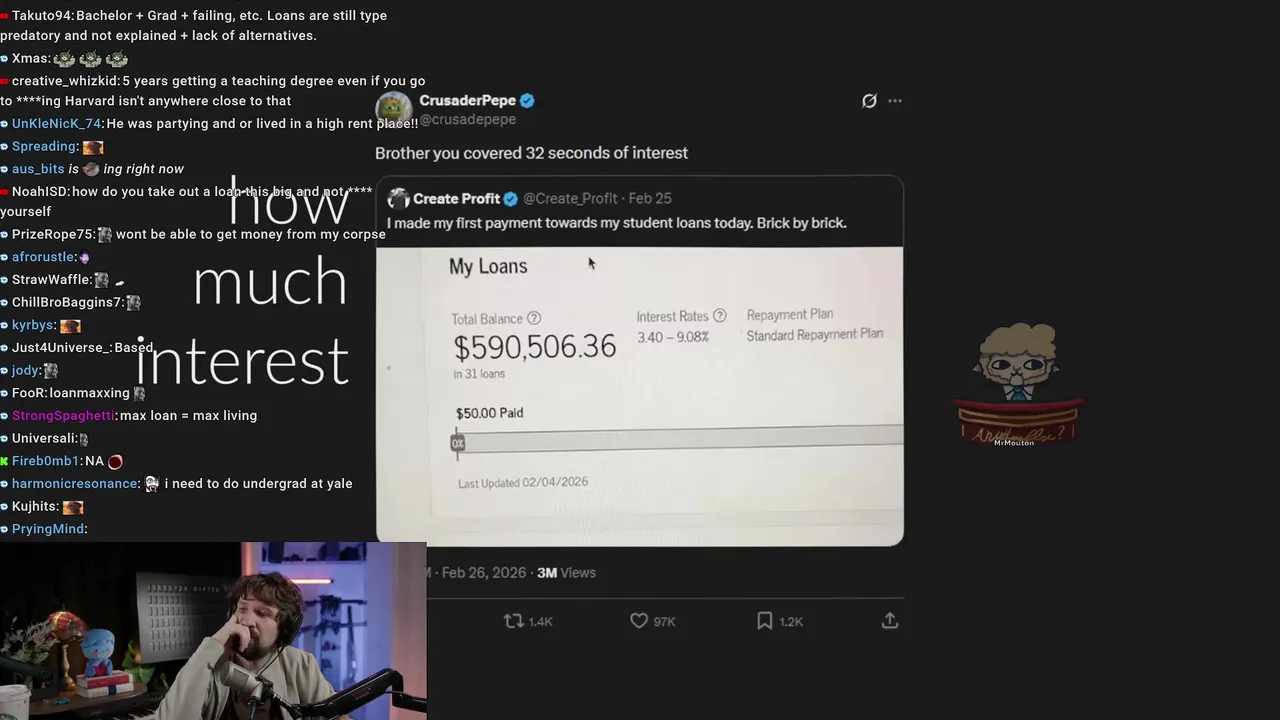Click the Feb 26, 2026 timestamp
Screen dimensions: 1280x720
[x=484, y=573]
